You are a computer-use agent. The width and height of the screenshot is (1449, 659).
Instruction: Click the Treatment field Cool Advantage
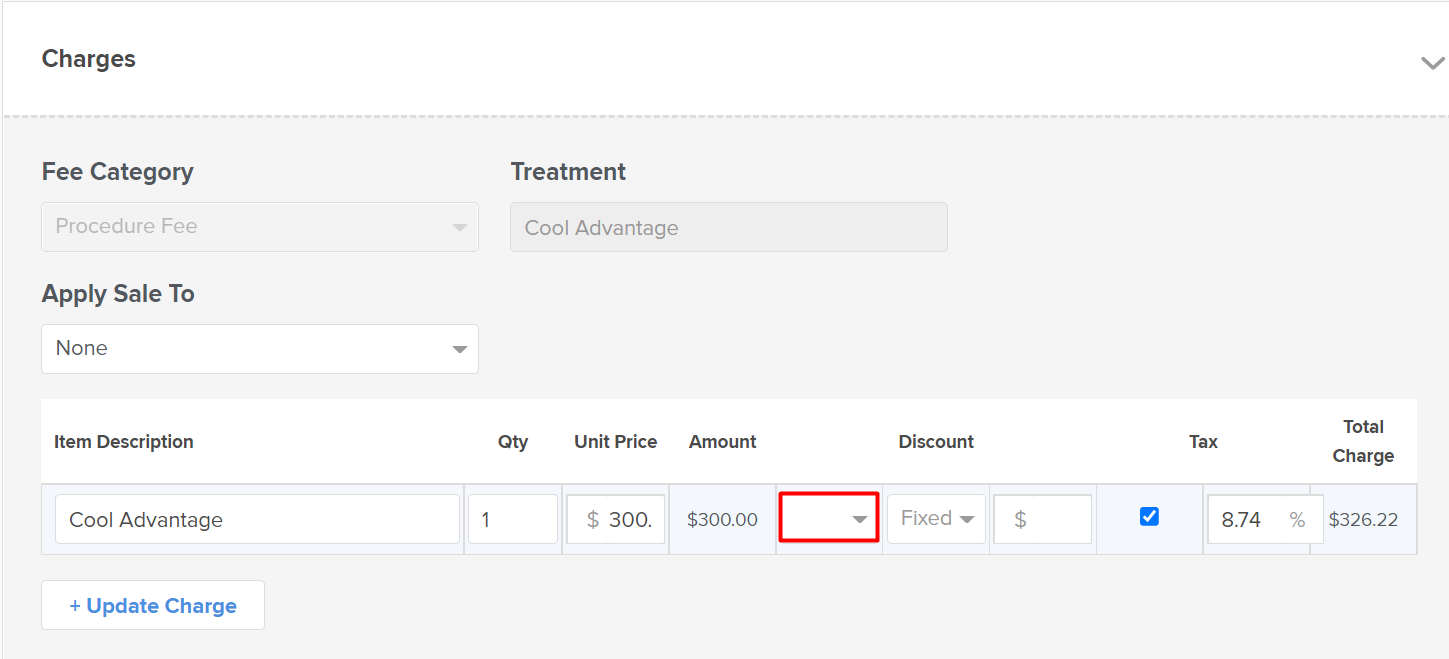[x=729, y=227]
